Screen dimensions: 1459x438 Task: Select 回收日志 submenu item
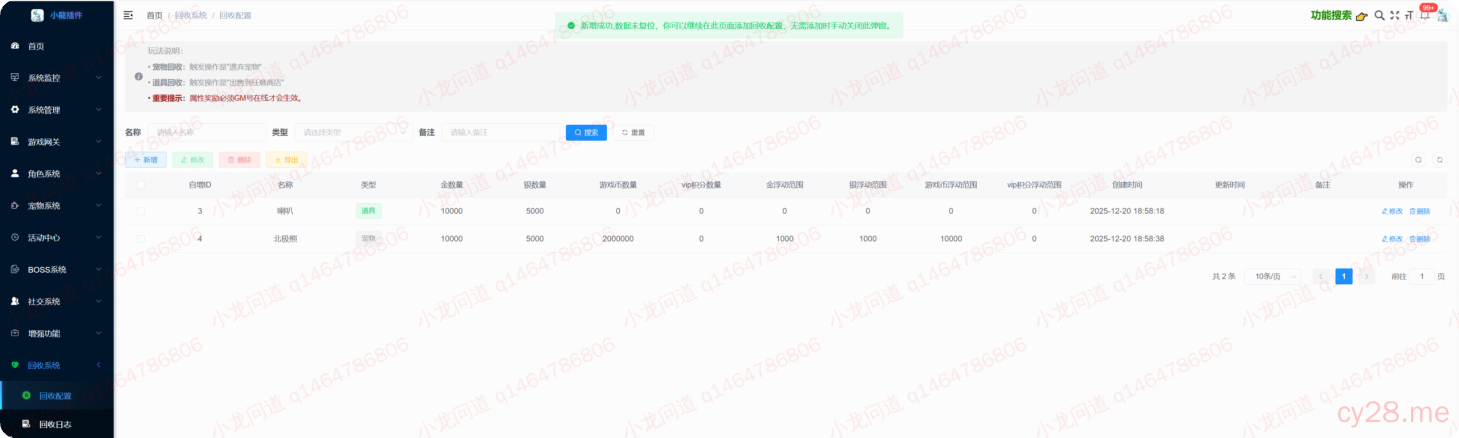(57, 424)
